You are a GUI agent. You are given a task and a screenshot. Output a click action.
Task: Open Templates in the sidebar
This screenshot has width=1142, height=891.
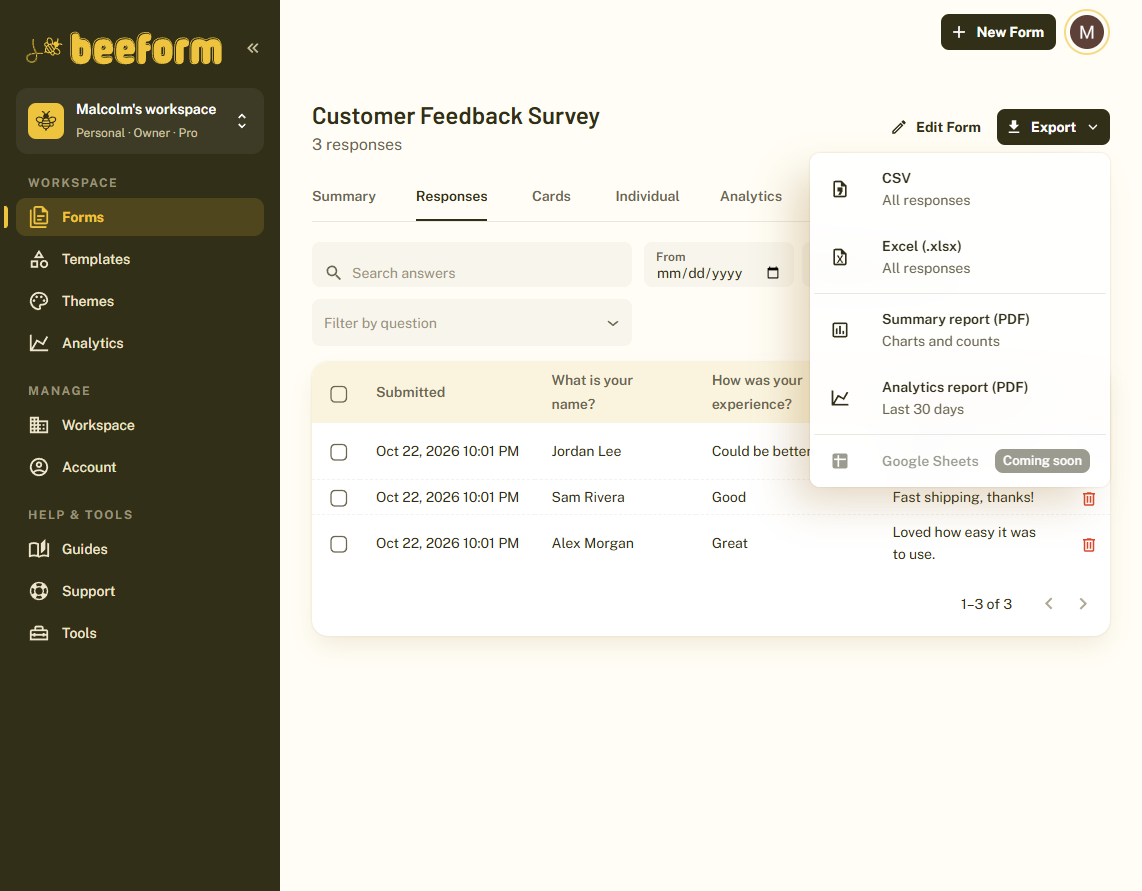(140, 259)
